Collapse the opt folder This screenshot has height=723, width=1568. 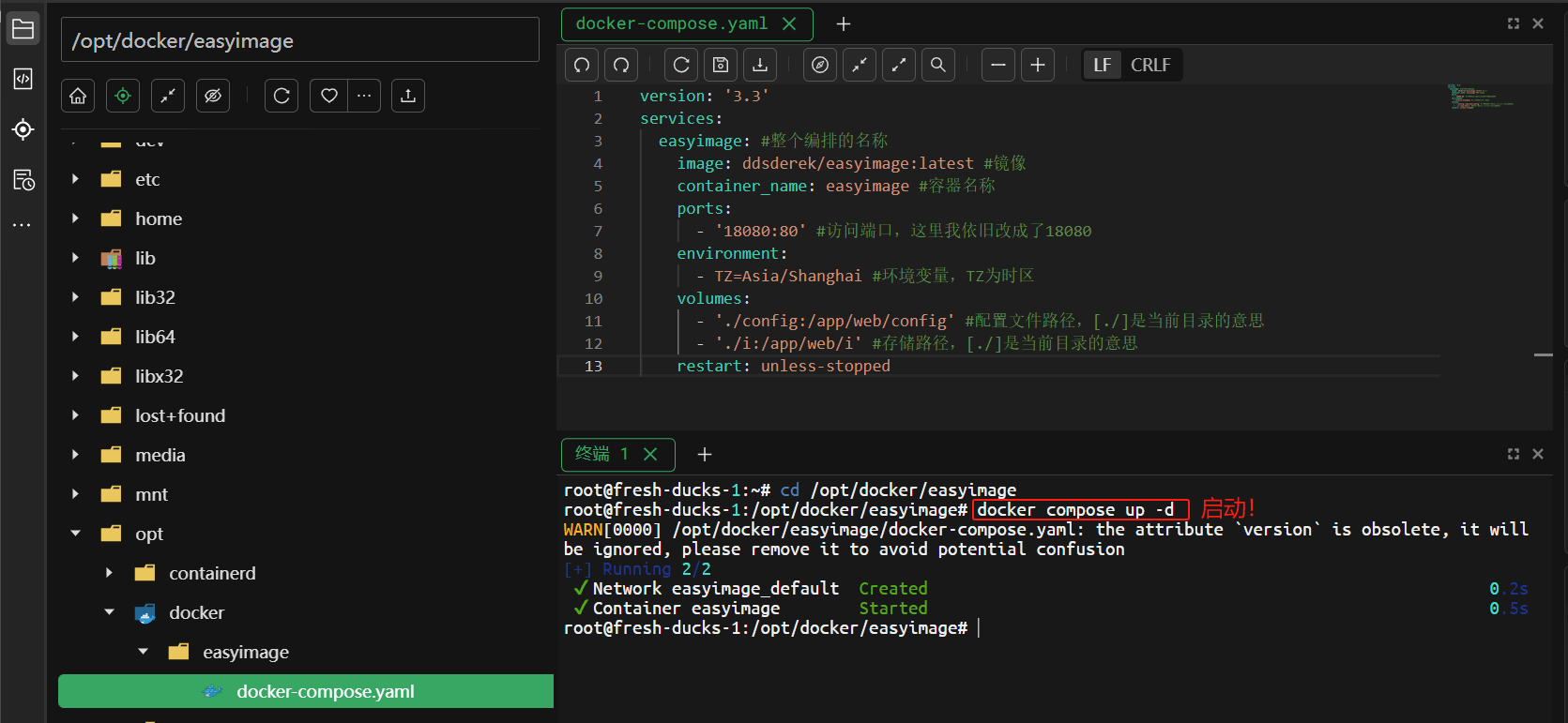coord(76,534)
